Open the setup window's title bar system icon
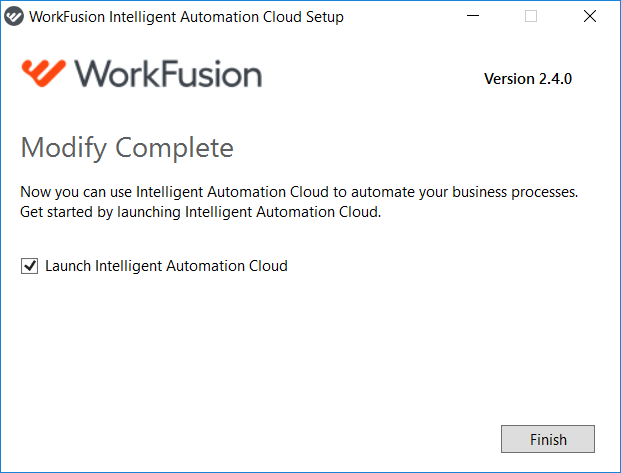621x473 pixels. (14, 17)
